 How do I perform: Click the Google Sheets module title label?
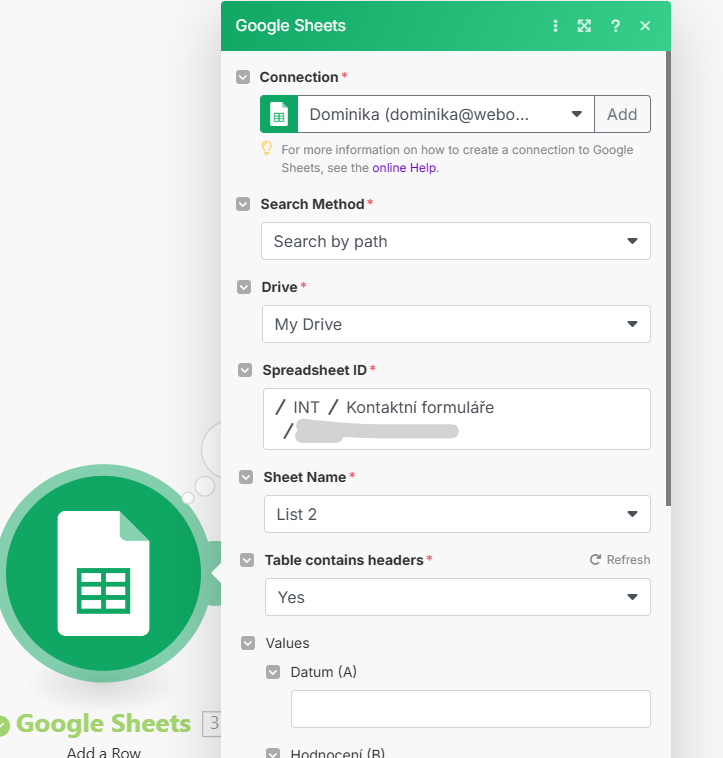[x=103, y=724]
